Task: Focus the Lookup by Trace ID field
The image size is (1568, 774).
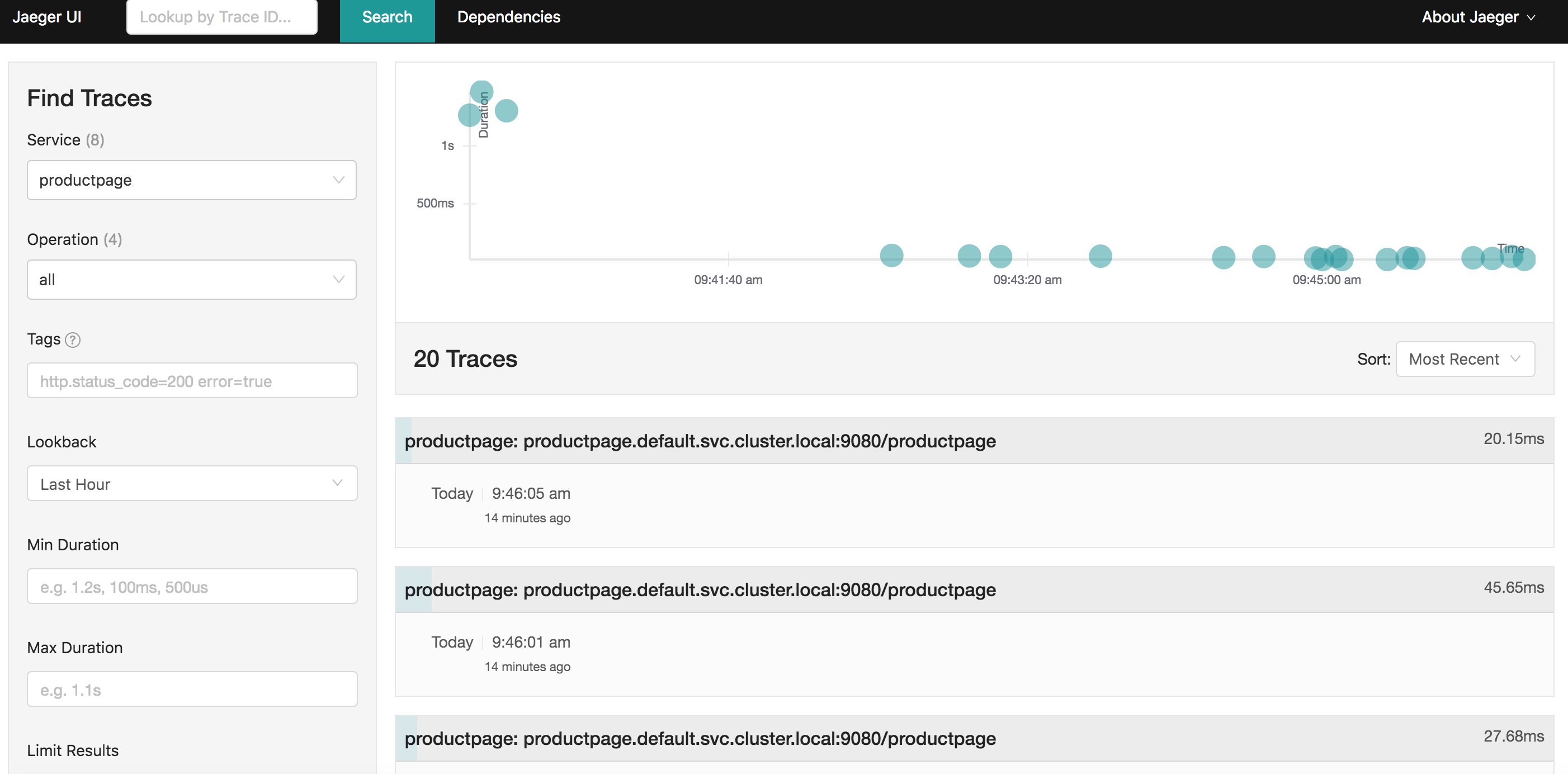Action: [x=221, y=17]
